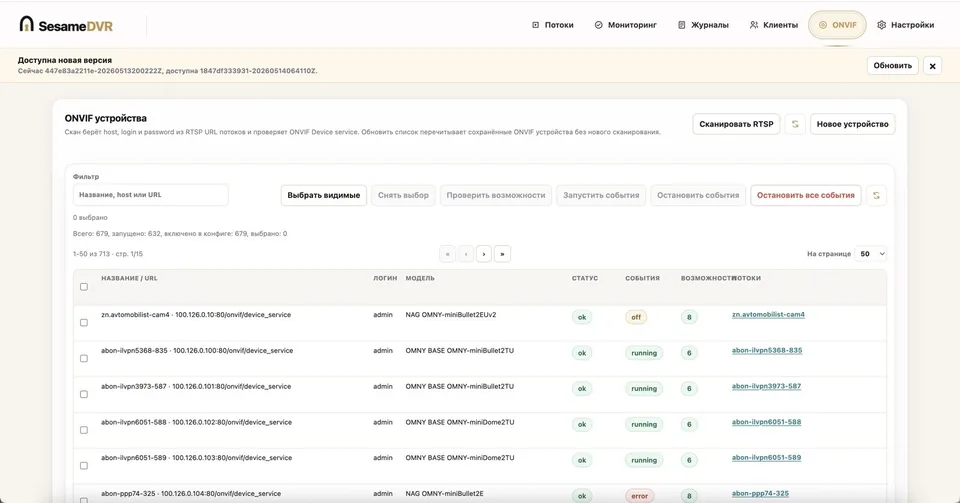The height and width of the screenshot is (503, 960).
Task: Open the abon-ilvpn5368-835 stream link
Action: coord(767,351)
